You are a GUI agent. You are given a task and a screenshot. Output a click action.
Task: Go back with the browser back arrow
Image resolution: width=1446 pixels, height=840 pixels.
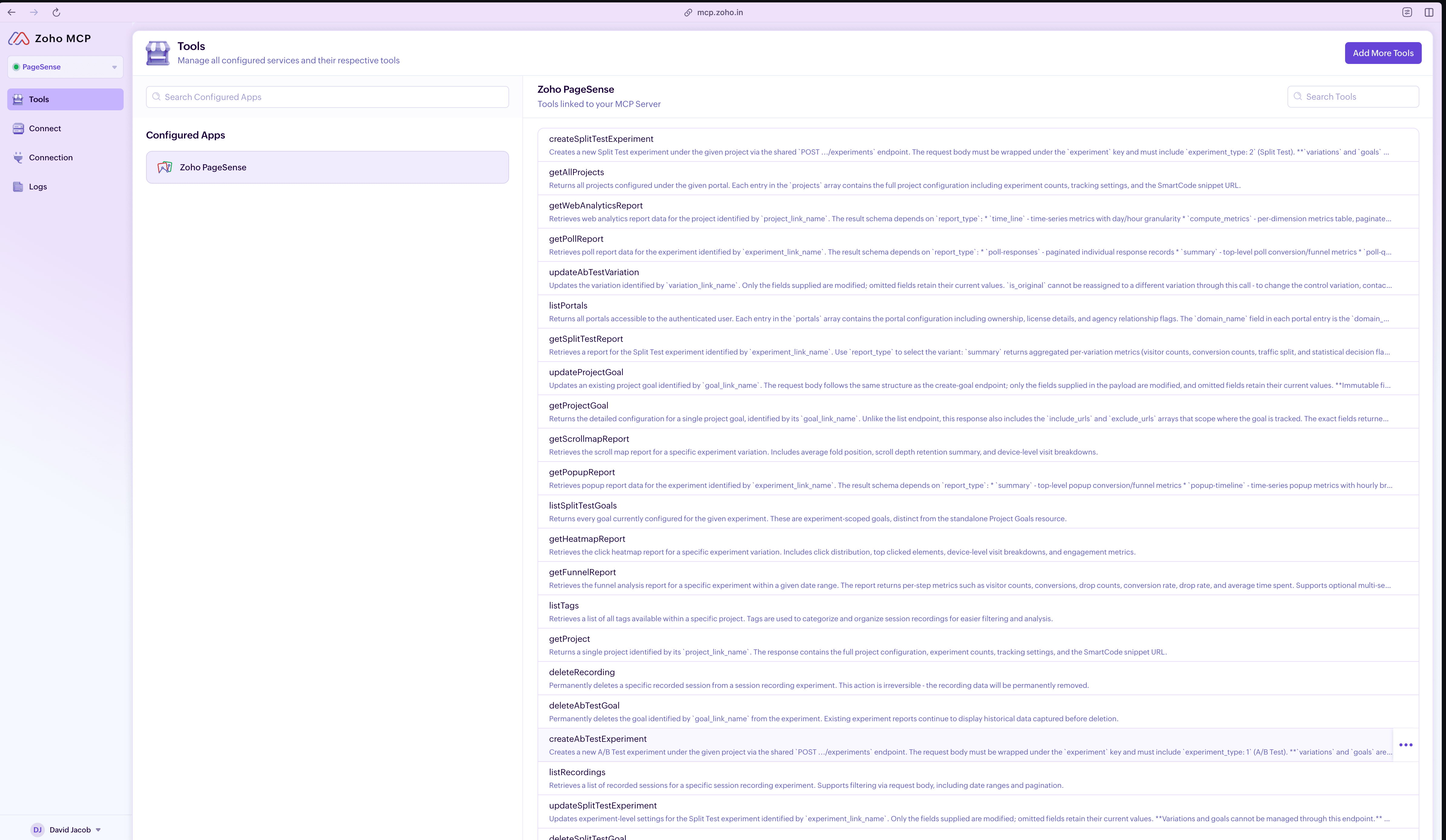12,12
